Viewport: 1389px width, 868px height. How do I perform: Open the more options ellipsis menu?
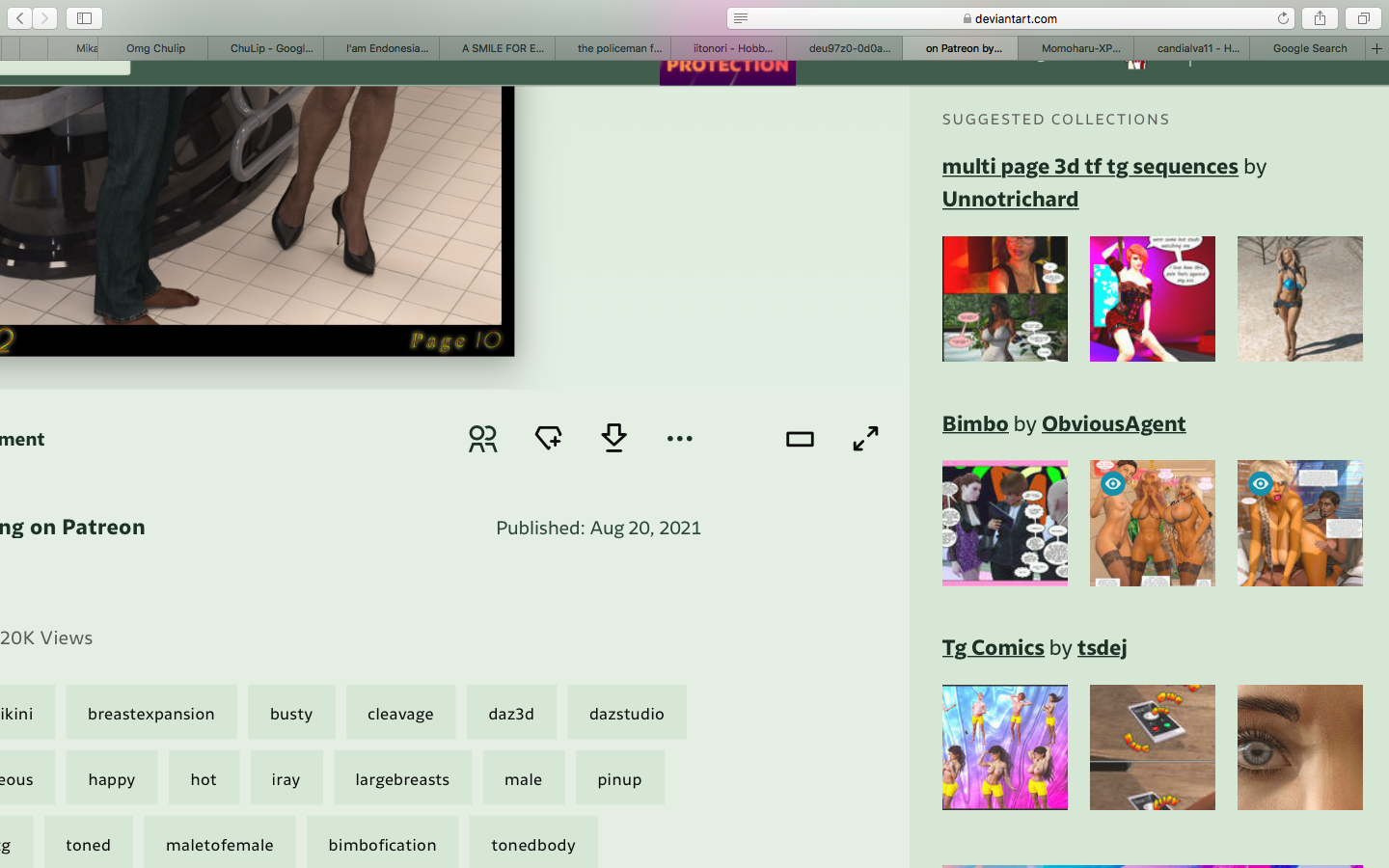(x=679, y=439)
